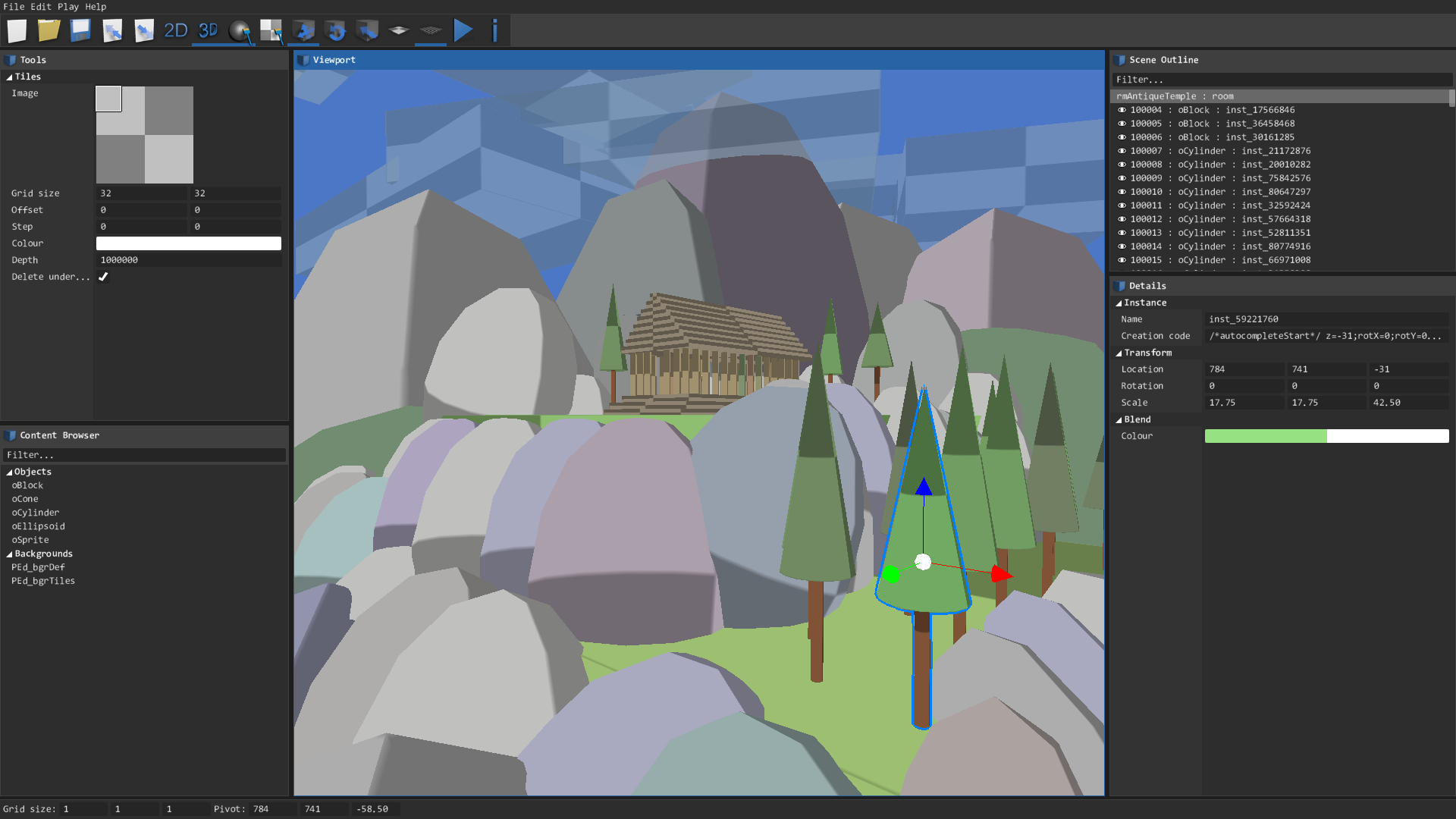Activate the rotate gizmo tool

tap(335, 30)
